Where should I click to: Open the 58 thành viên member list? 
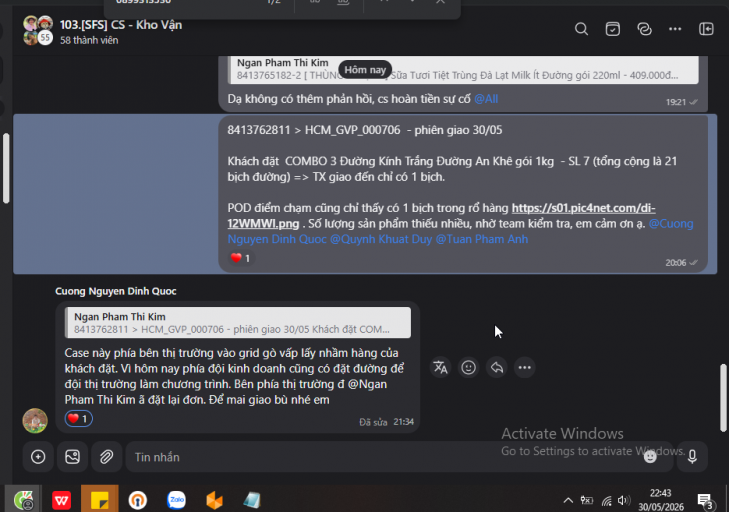pyautogui.click(x=89, y=40)
